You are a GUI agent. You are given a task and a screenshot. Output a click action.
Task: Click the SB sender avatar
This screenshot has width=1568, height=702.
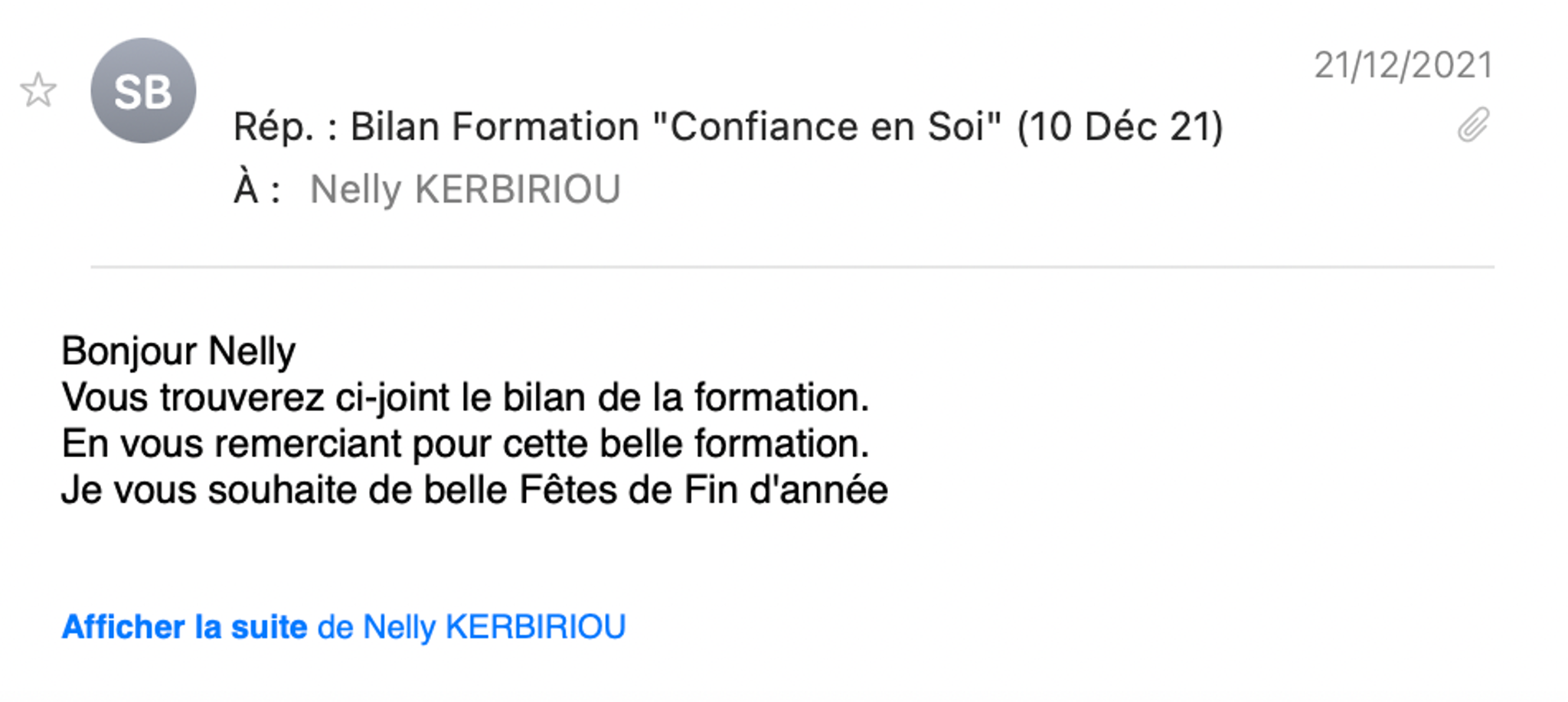click(143, 90)
